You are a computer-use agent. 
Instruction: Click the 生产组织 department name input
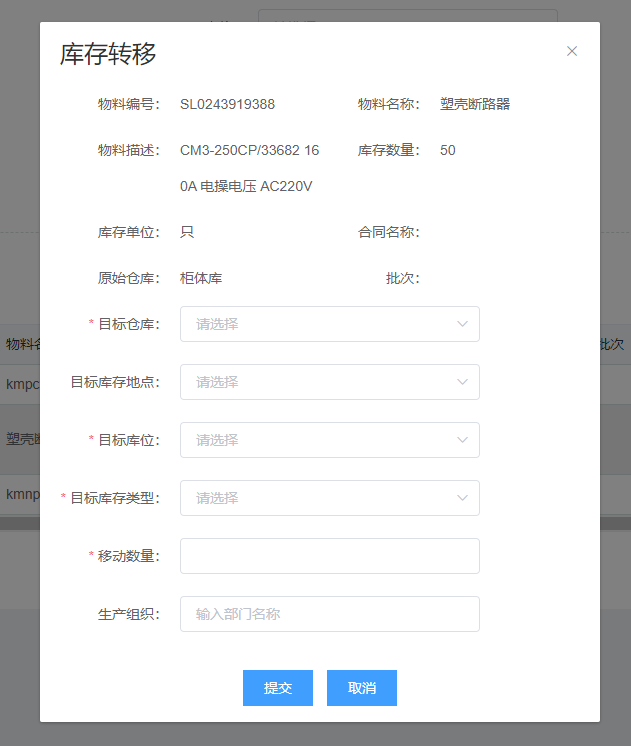pos(329,614)
